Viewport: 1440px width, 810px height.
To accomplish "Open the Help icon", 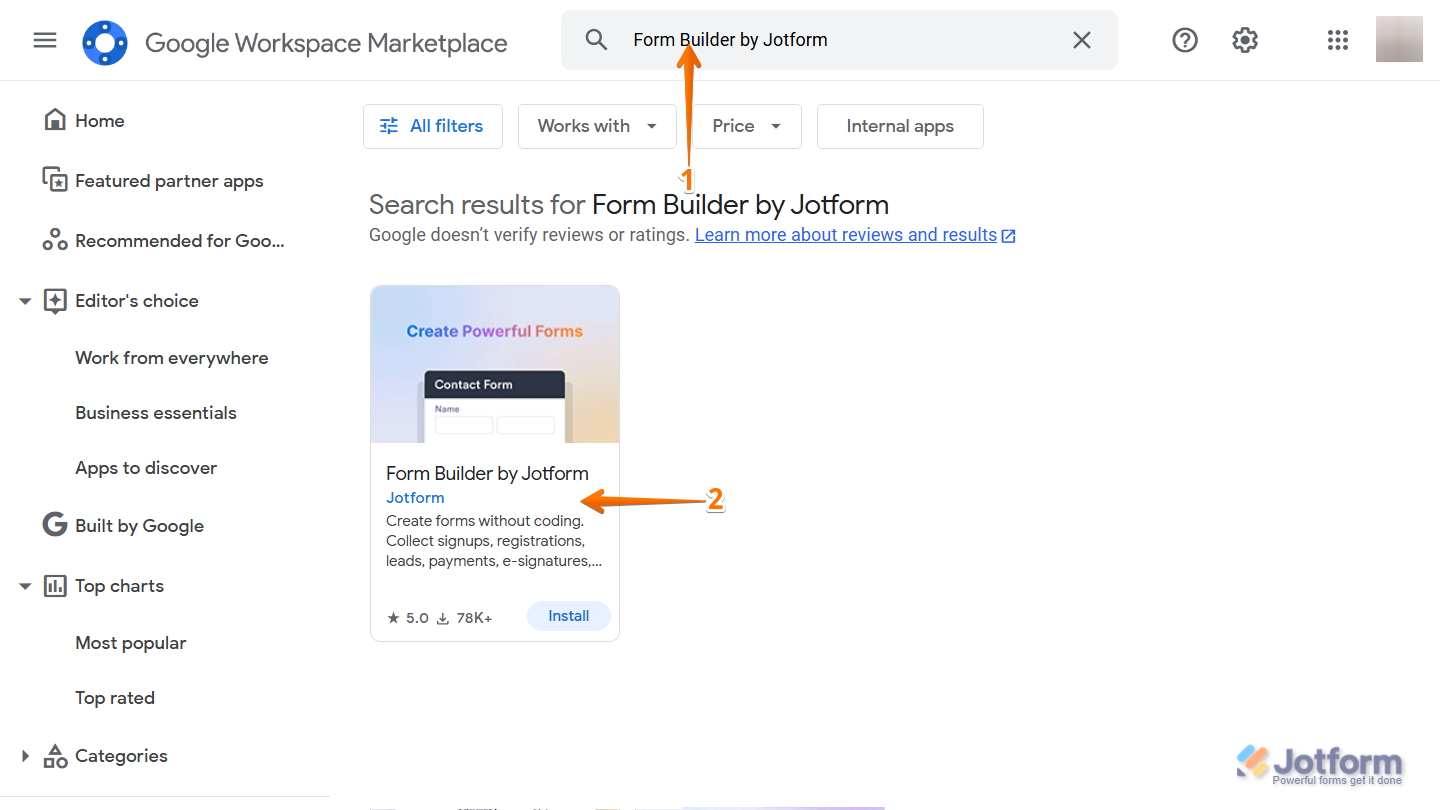I will coord(1185,40).
